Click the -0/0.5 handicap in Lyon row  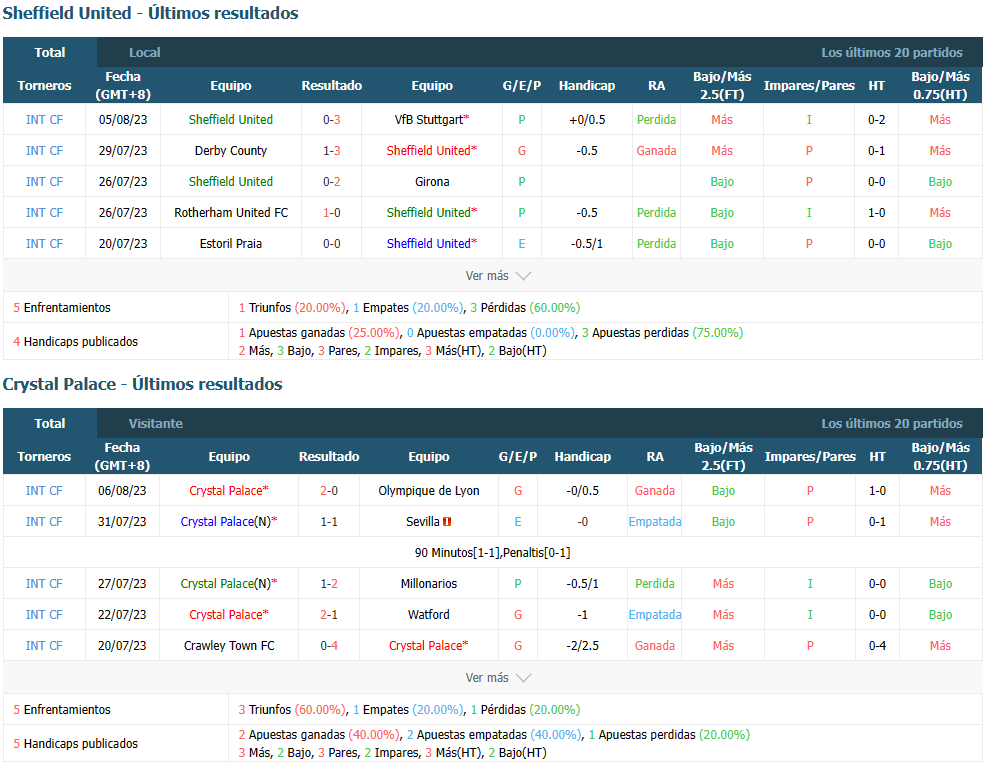tap(583, 490)
